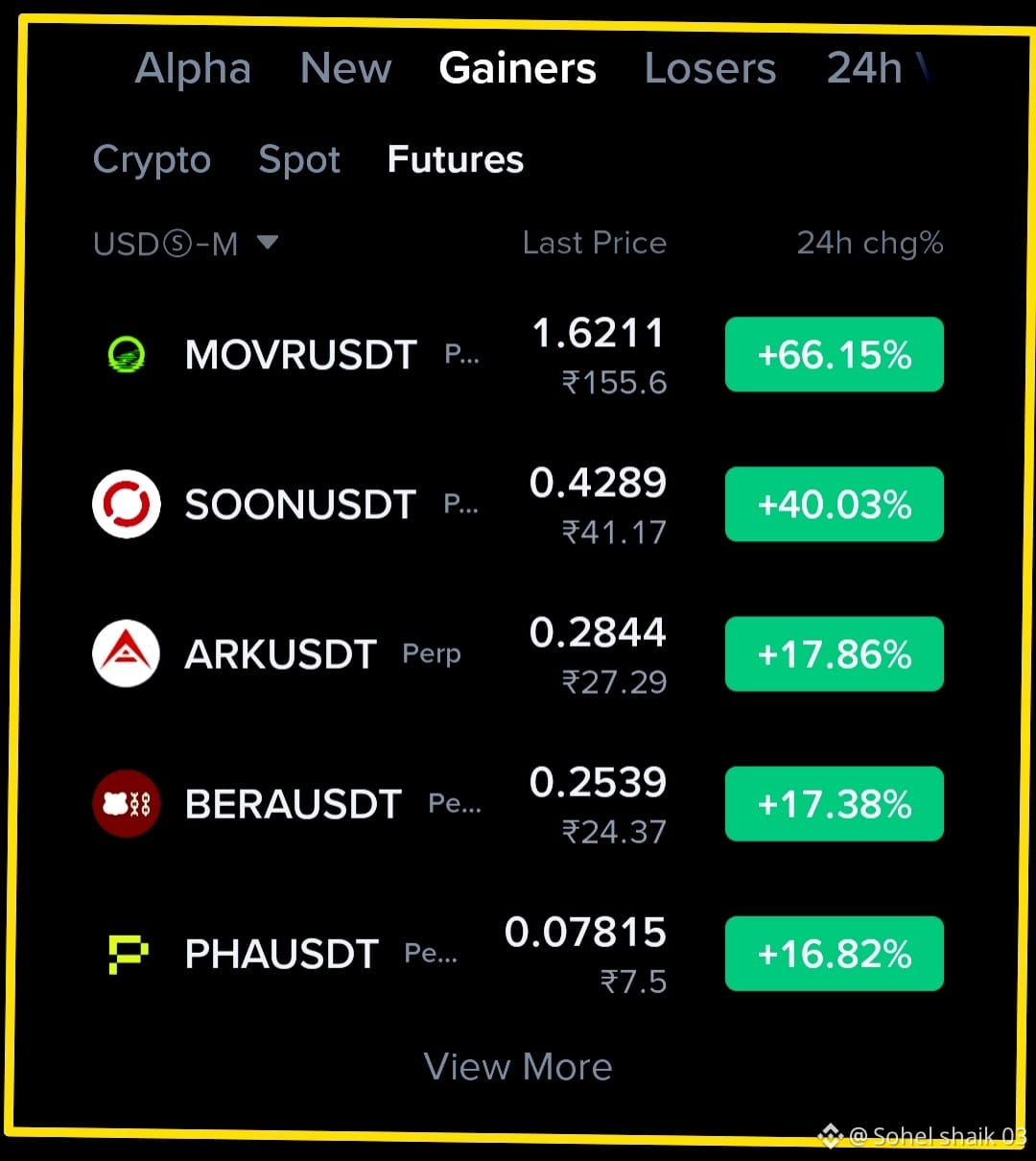The image size is (1036, 1161).
Task: Tap the SOONUSDT red circle icon
Action: click(x=126, y=504)
